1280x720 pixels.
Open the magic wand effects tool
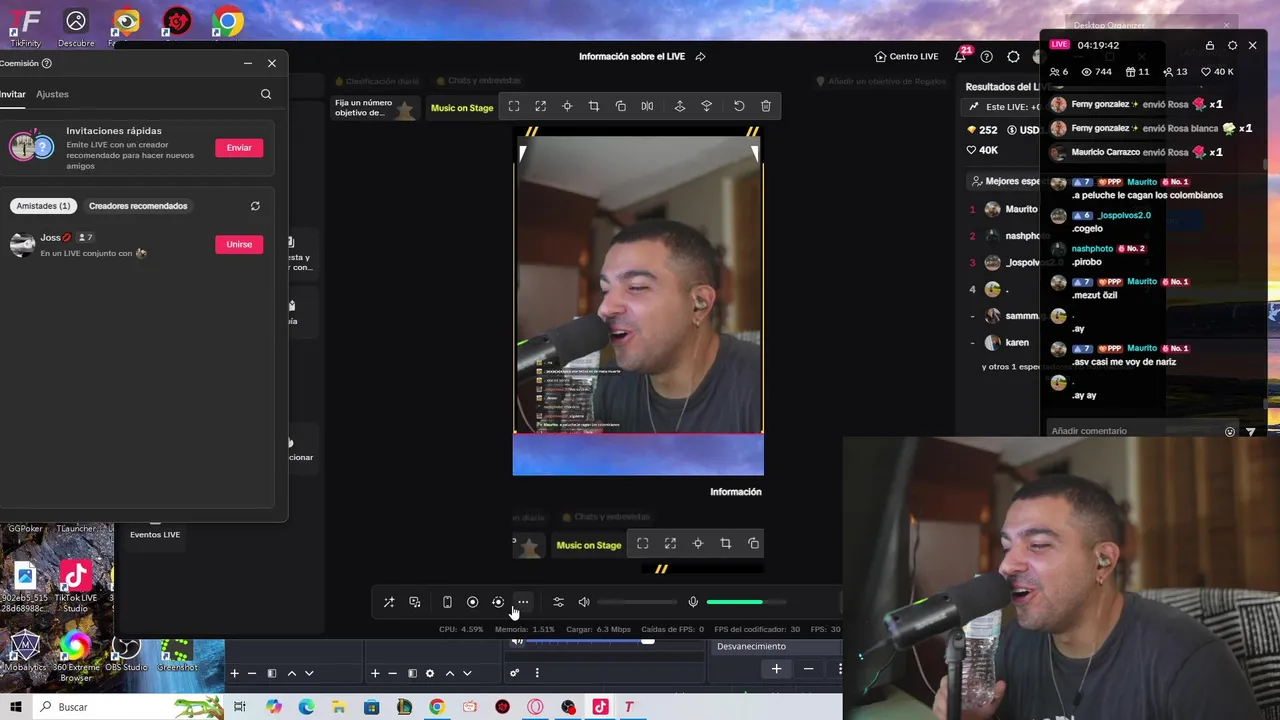click(x=389, y=602)
